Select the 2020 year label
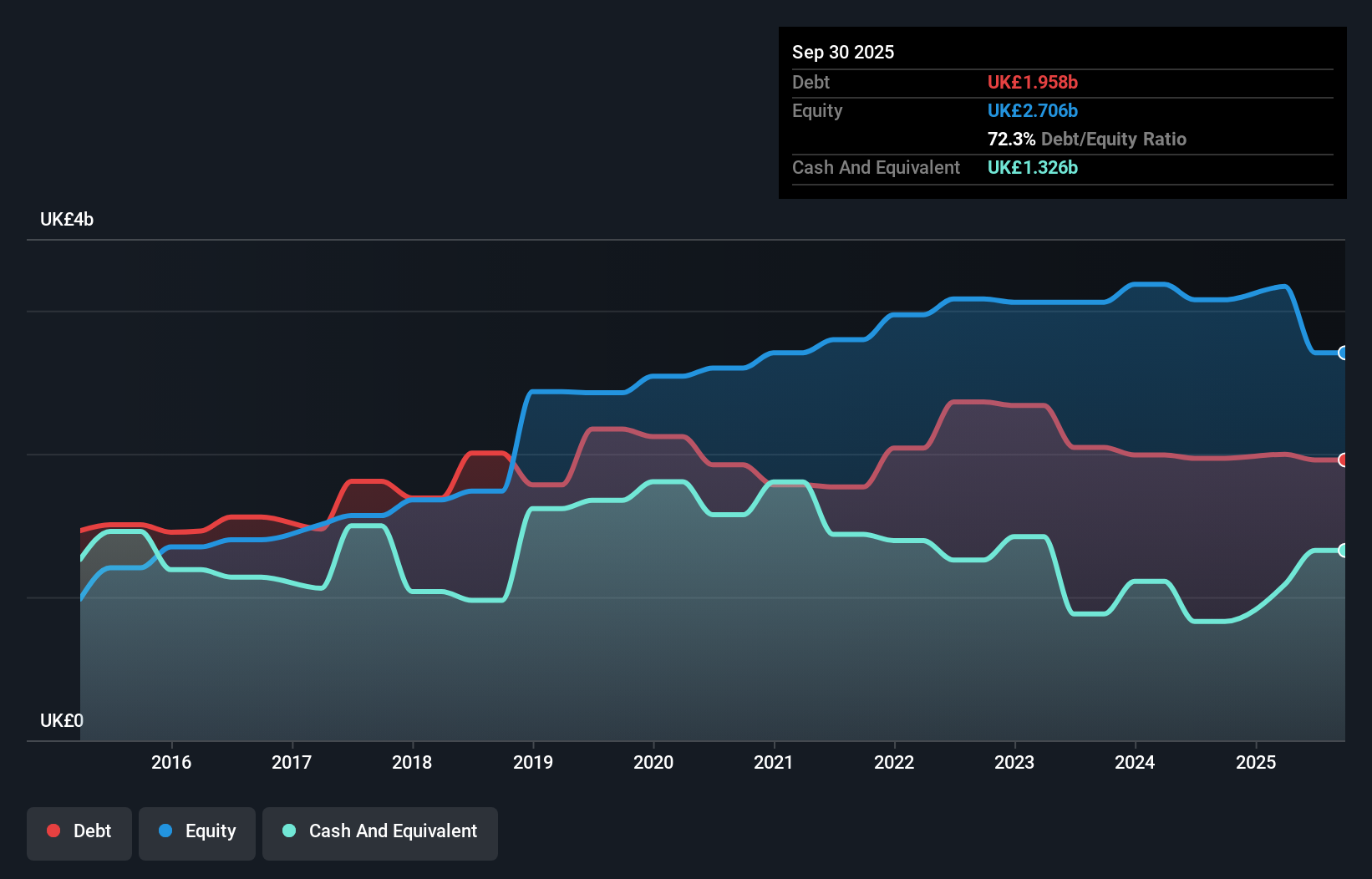Viewport: 1372px width, 879px height. (x=654, y=762)
